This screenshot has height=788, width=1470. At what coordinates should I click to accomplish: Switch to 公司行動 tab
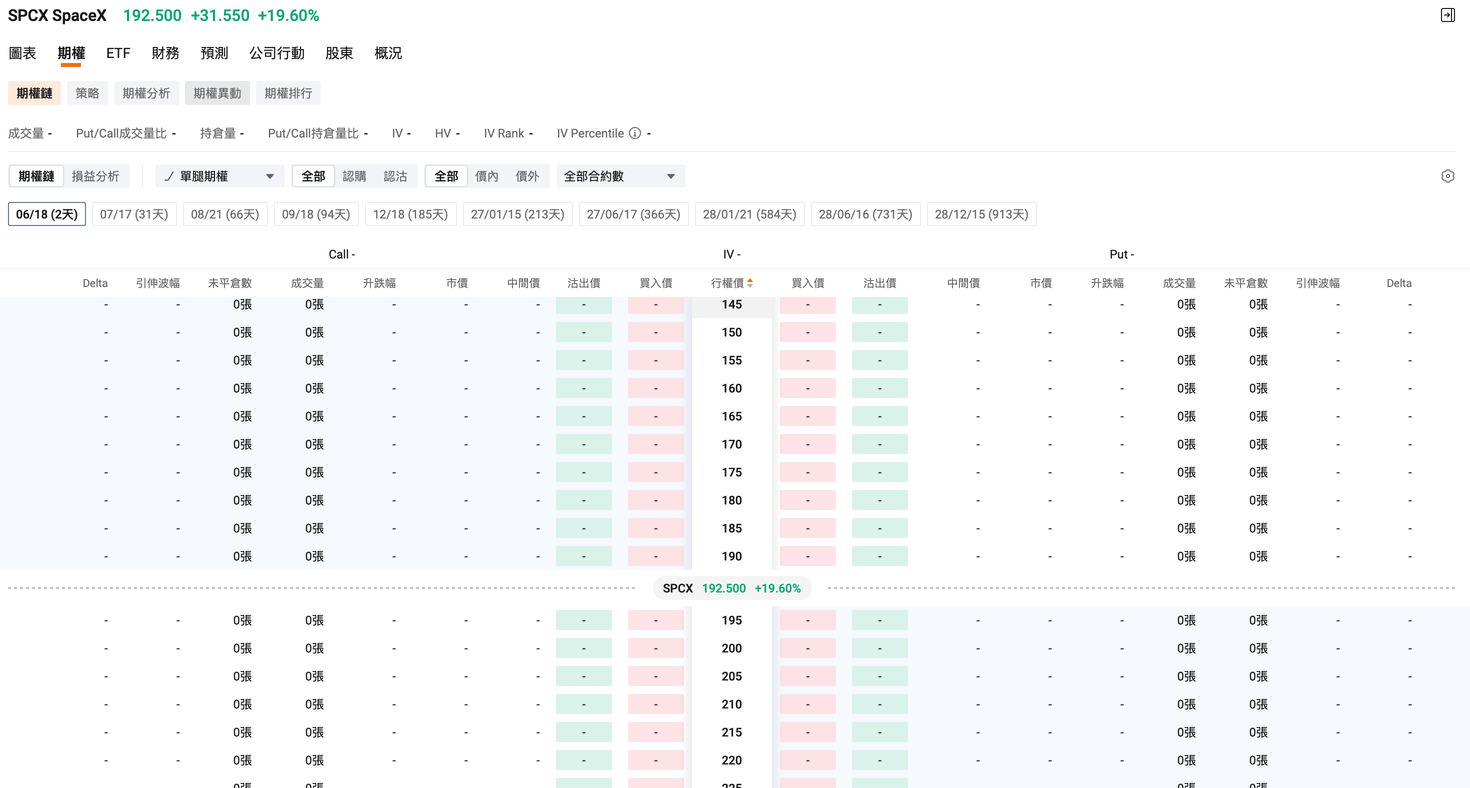tap(277, 53)
